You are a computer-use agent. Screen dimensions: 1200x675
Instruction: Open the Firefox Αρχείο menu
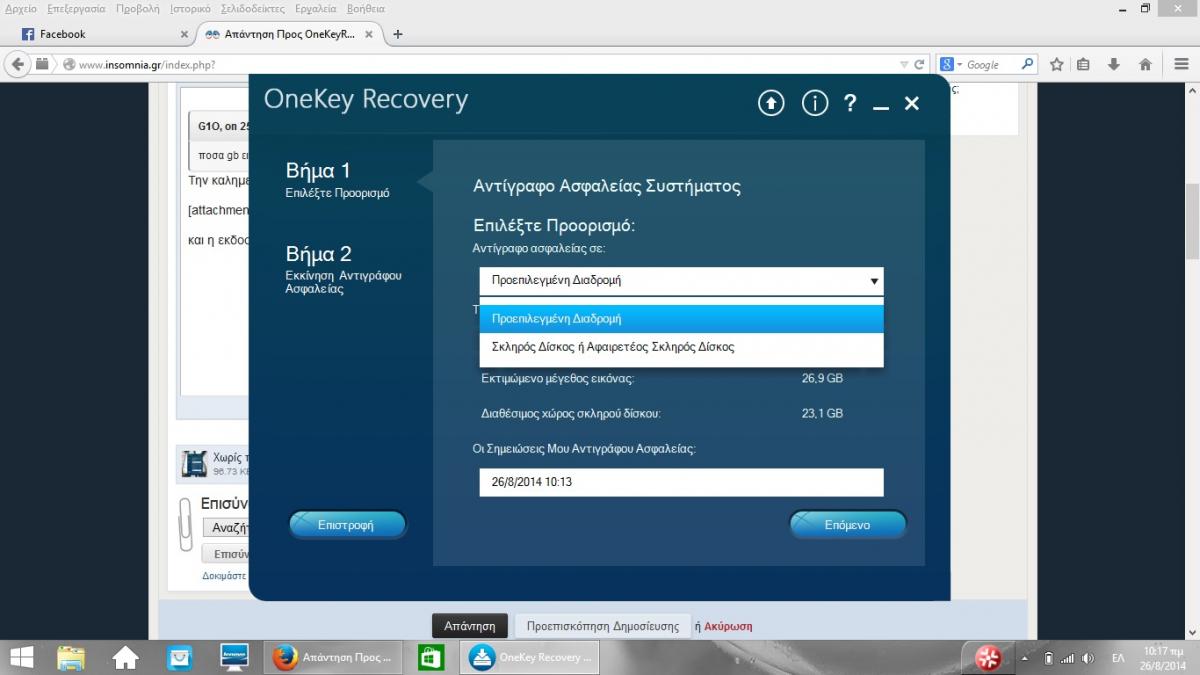pyautogui.click(x=21, y=8)
